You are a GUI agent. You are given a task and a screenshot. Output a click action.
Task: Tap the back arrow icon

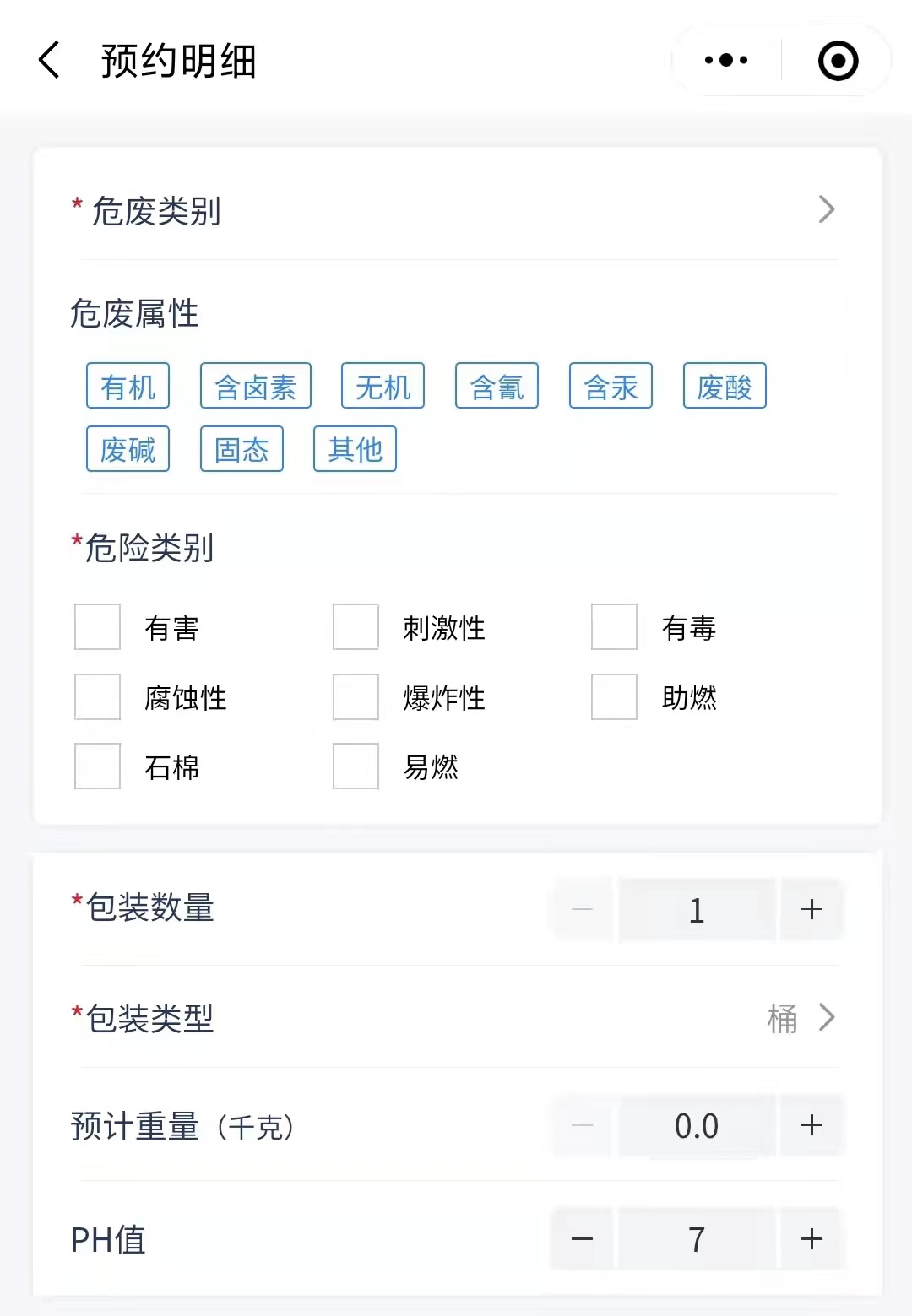point(50,60)
